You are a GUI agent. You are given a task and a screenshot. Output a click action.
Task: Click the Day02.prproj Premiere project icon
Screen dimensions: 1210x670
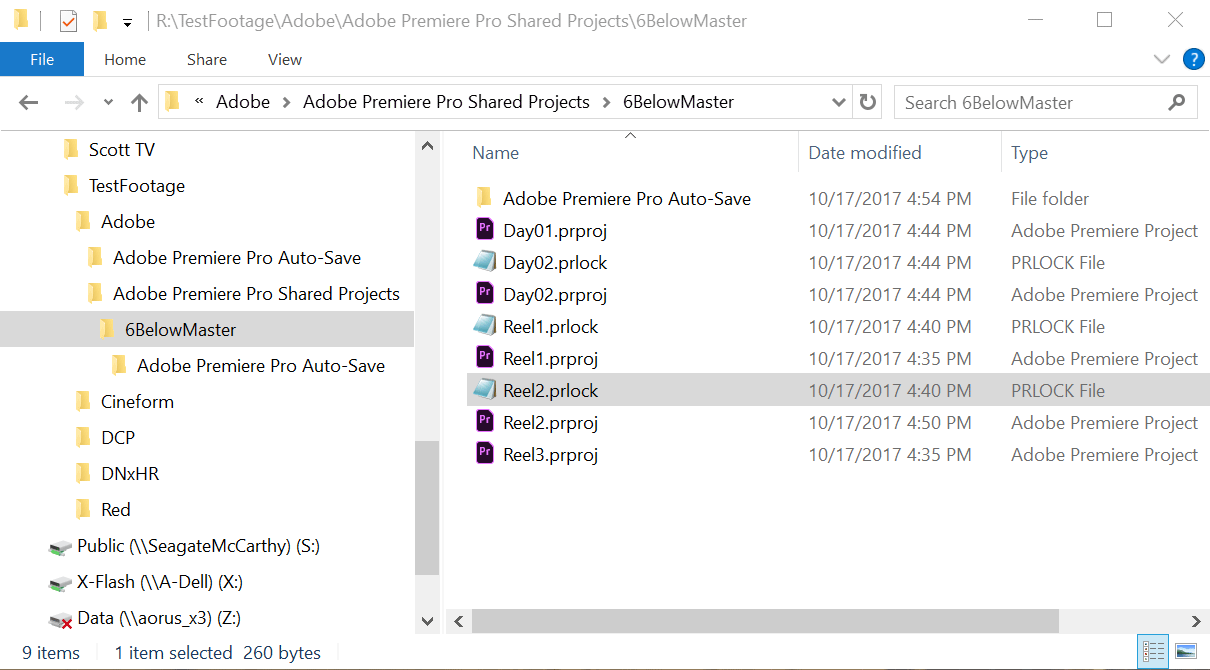coord(485,294)
